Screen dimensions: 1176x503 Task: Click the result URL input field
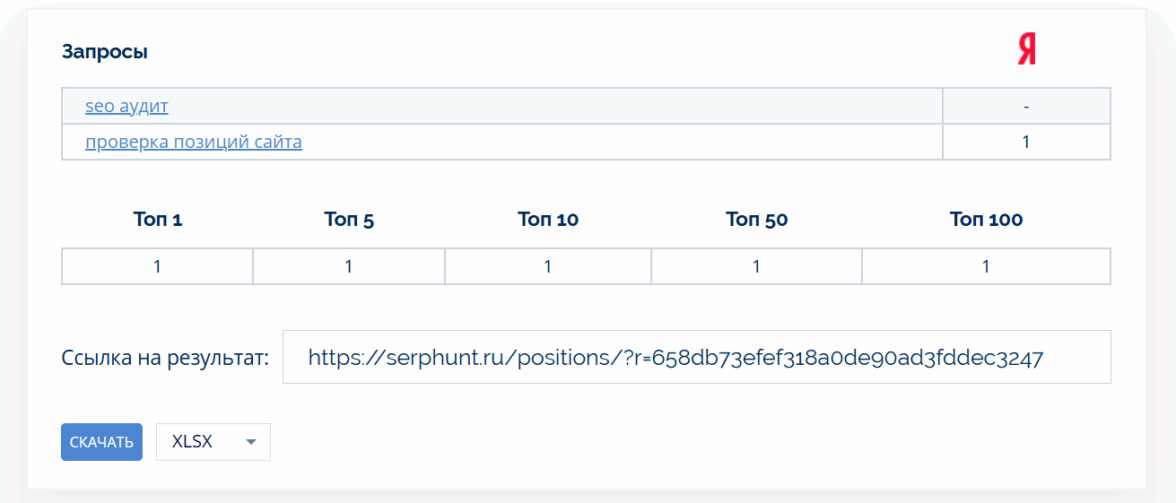coord(696,357)
